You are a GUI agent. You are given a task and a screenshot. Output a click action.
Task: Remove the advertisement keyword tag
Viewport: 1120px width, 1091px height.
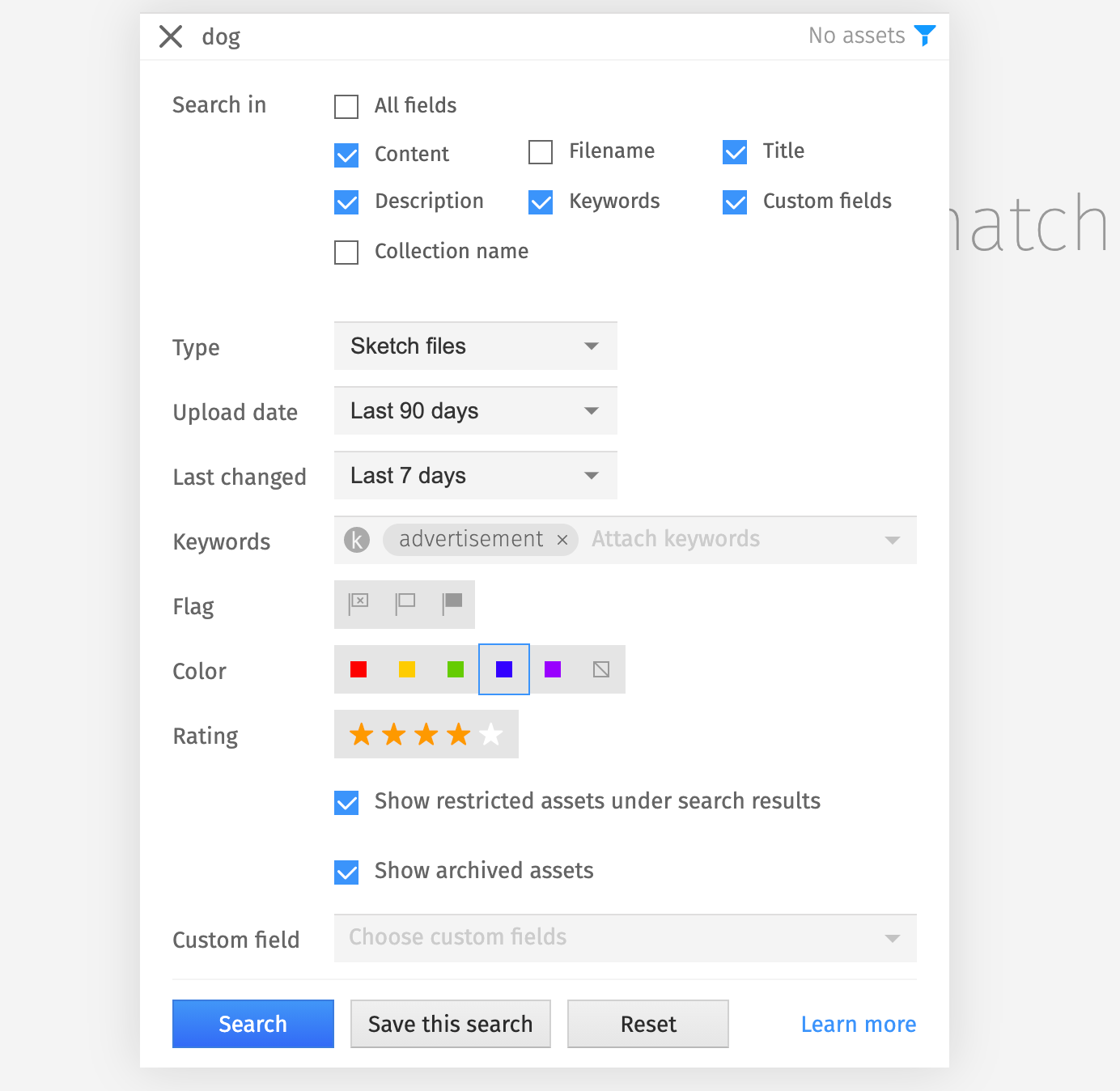(562, 540)
